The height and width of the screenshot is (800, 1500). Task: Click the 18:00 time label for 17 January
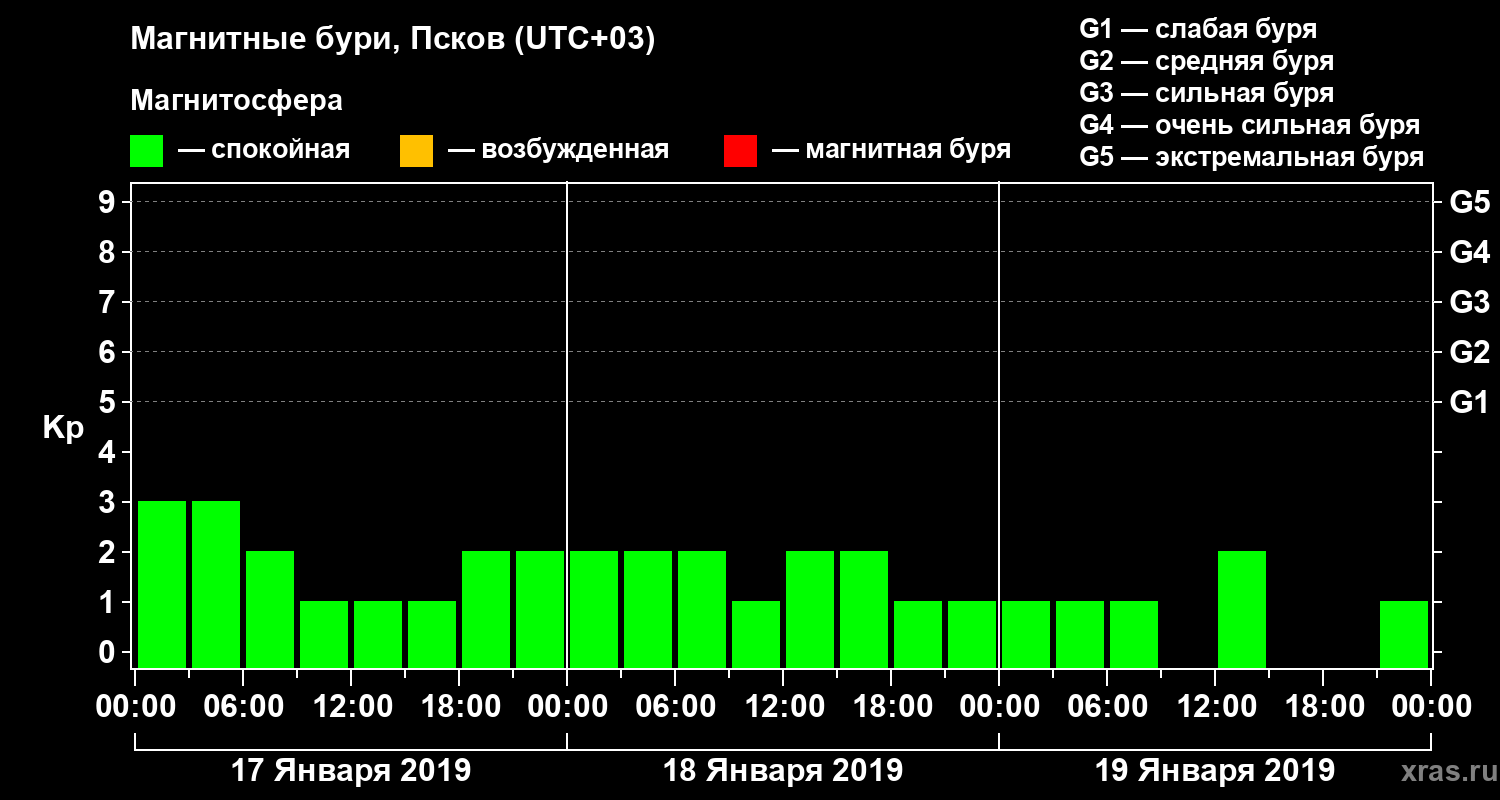tap(460, 707)
